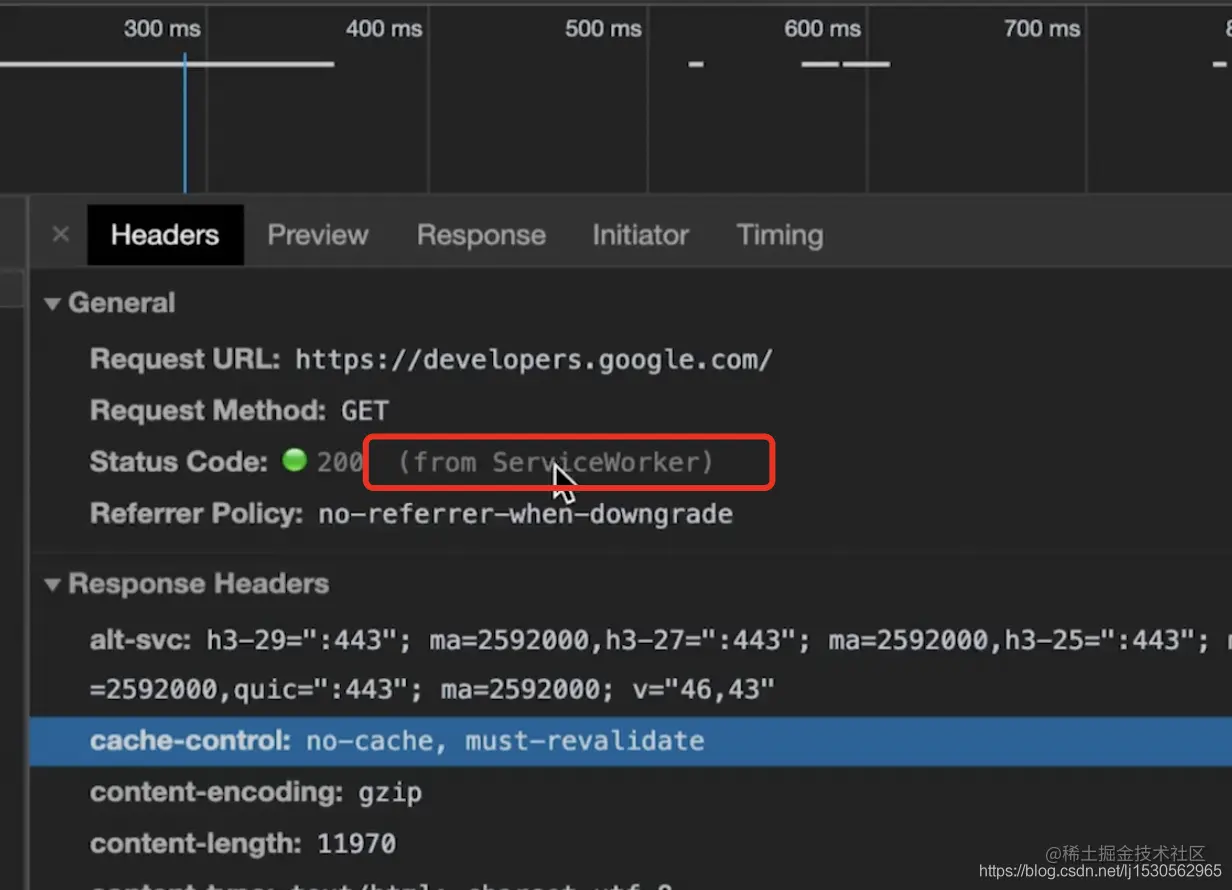Click the 600 ms timeline label

pyautogui.click(x=822, y=29)
